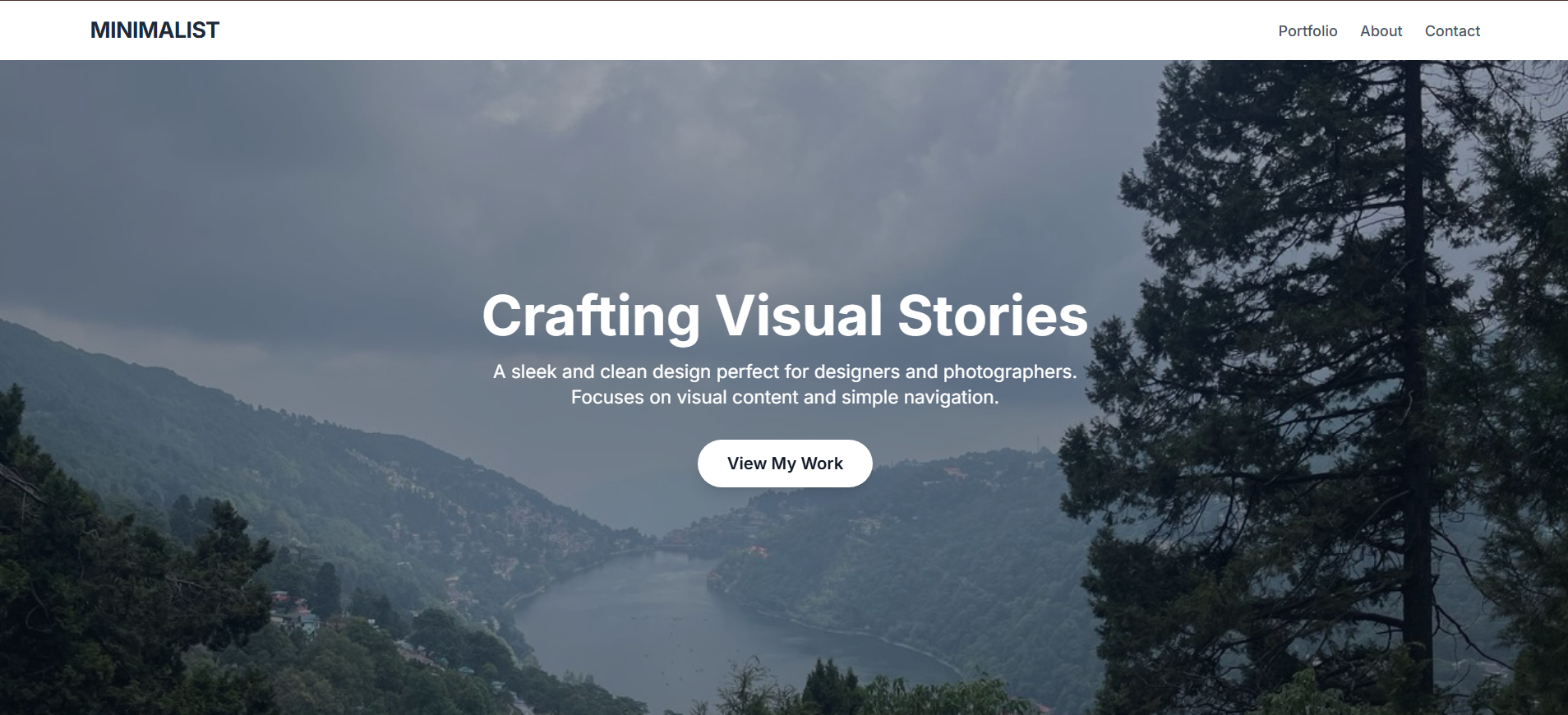
Task: Click the View My Work button
Action: tap(785, 464)
